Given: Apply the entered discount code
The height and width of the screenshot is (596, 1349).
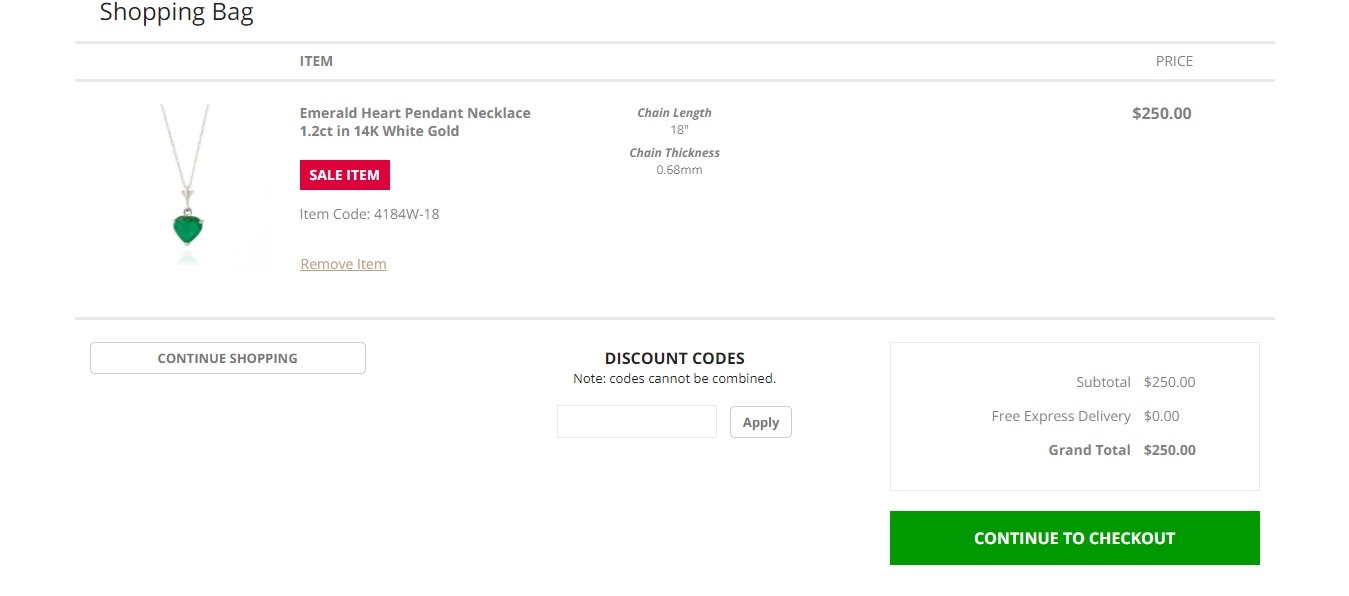Looking at the screenshot, I should pos(761,422).
